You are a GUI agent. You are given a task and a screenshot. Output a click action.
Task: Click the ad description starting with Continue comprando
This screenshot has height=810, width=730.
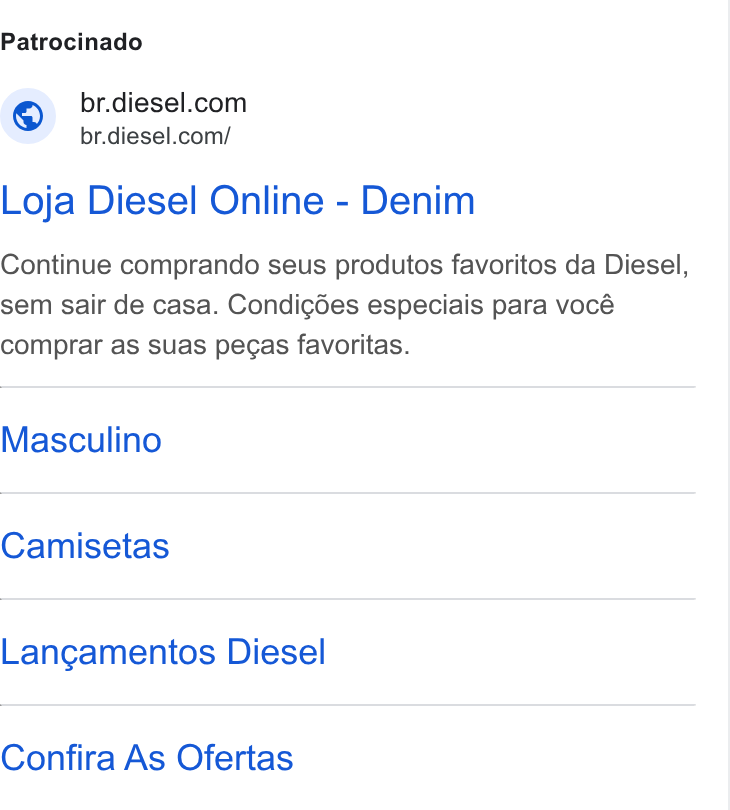tap(345, 305)
